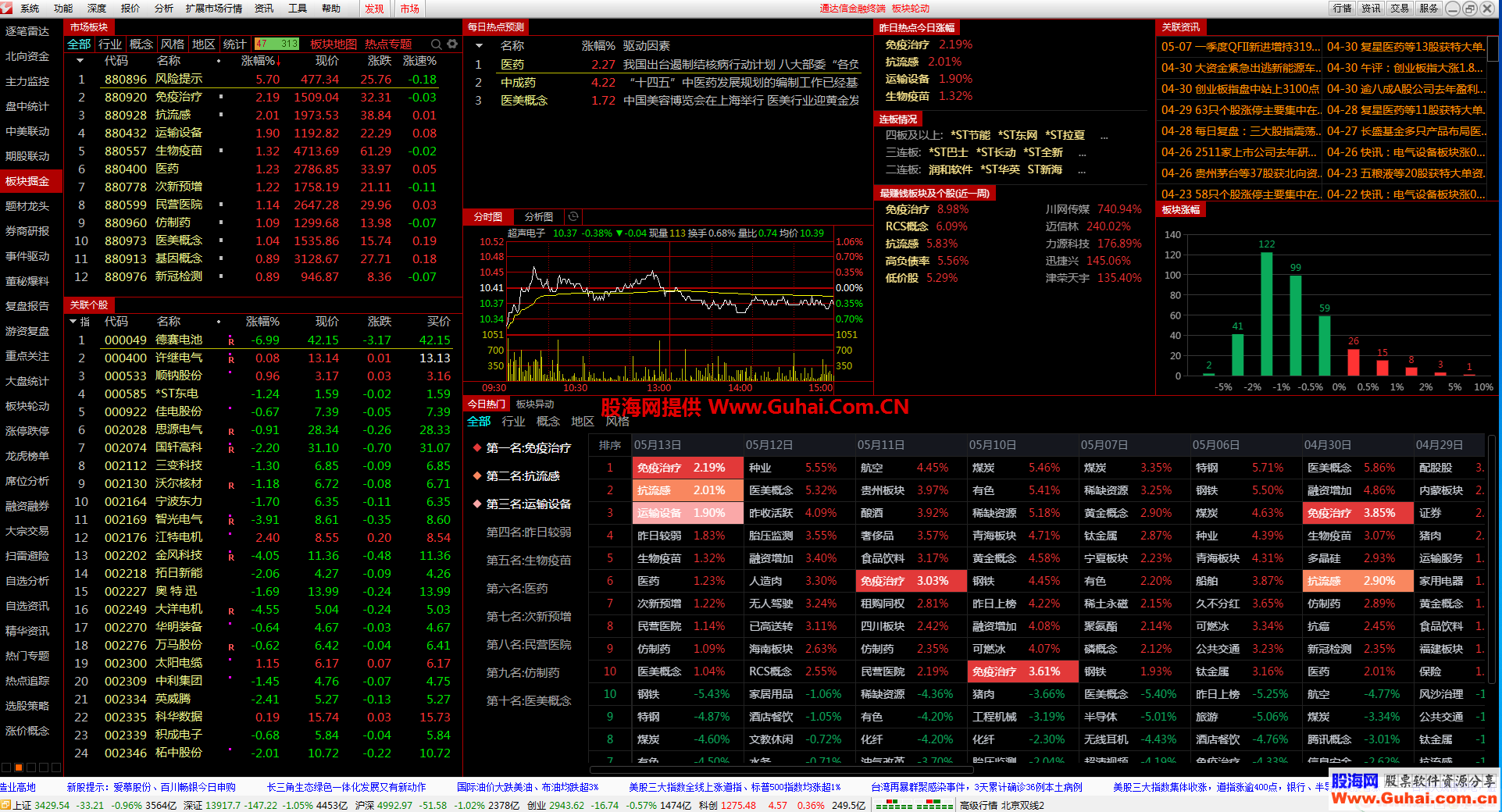Open news item 05-07 一季度QFII新进增持

click(x=1240, y=47)
